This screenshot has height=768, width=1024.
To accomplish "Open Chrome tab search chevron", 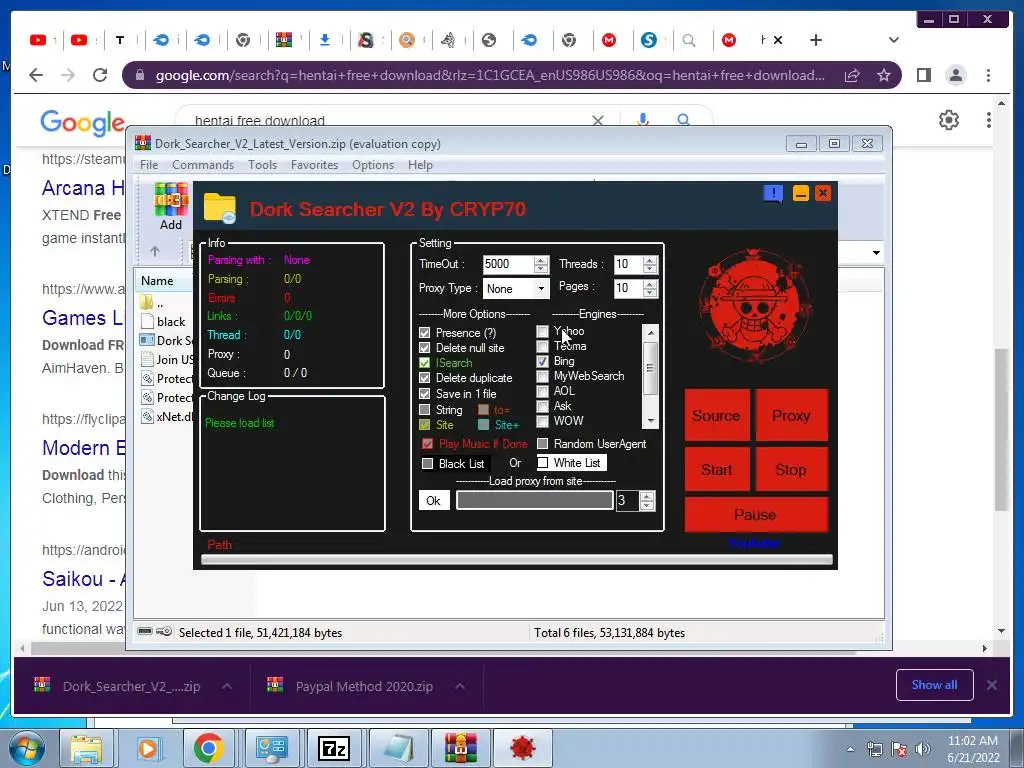I will (x=893, y=40).
